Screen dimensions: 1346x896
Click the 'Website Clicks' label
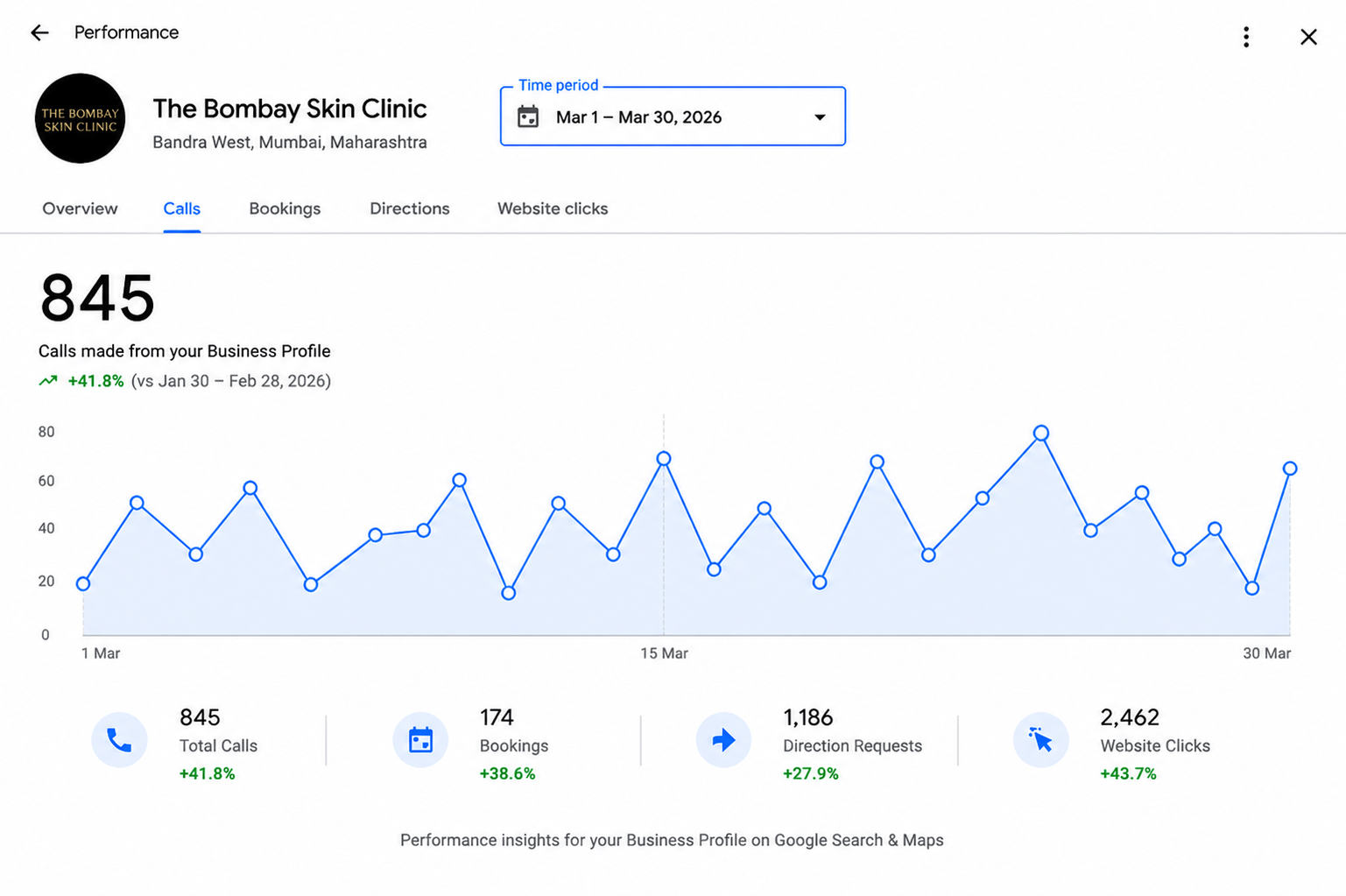(1155, 745)
